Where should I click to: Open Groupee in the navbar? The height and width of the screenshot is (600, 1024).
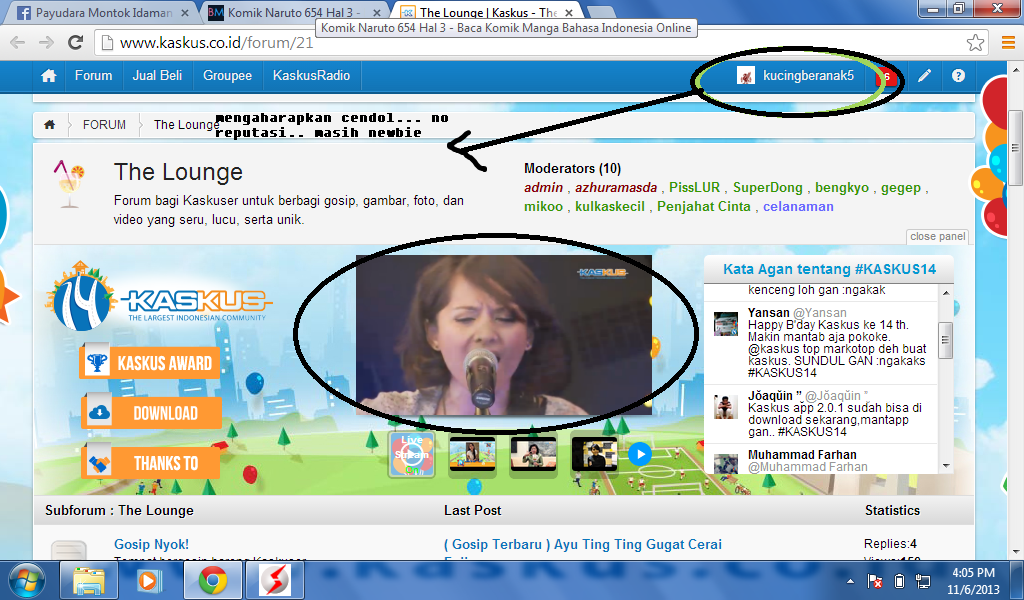click(227, 76)
